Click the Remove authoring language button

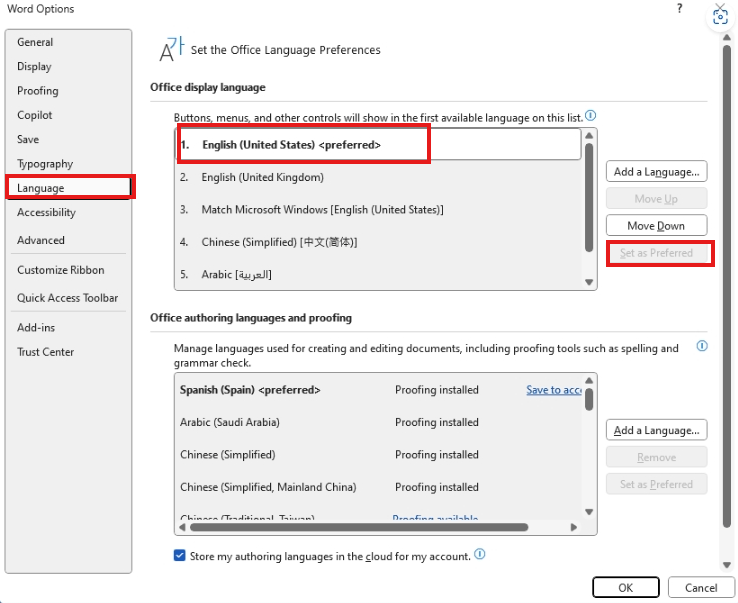[656, 458]
